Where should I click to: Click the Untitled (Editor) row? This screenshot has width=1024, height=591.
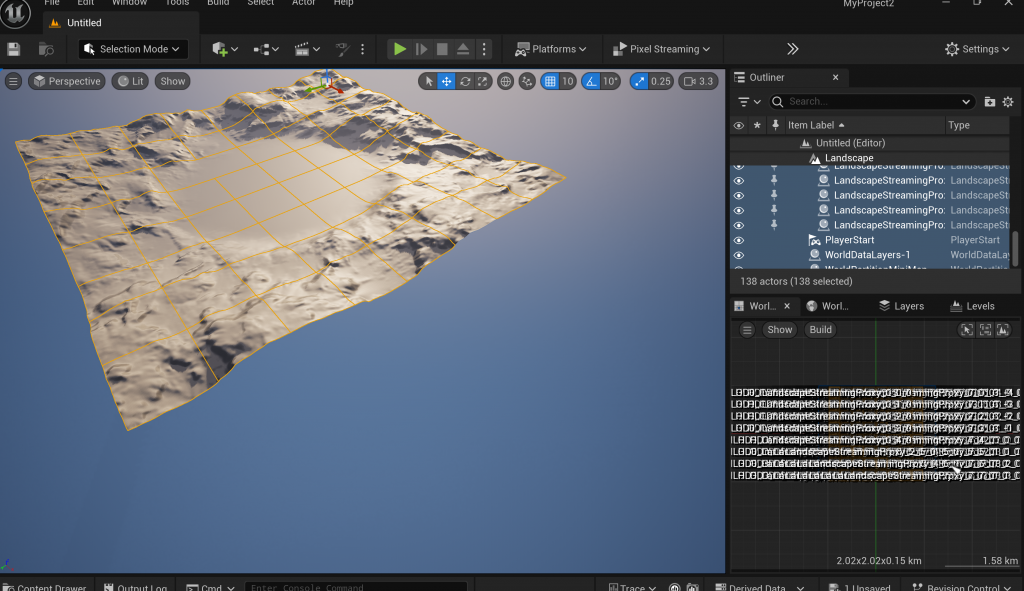[870, 142]
